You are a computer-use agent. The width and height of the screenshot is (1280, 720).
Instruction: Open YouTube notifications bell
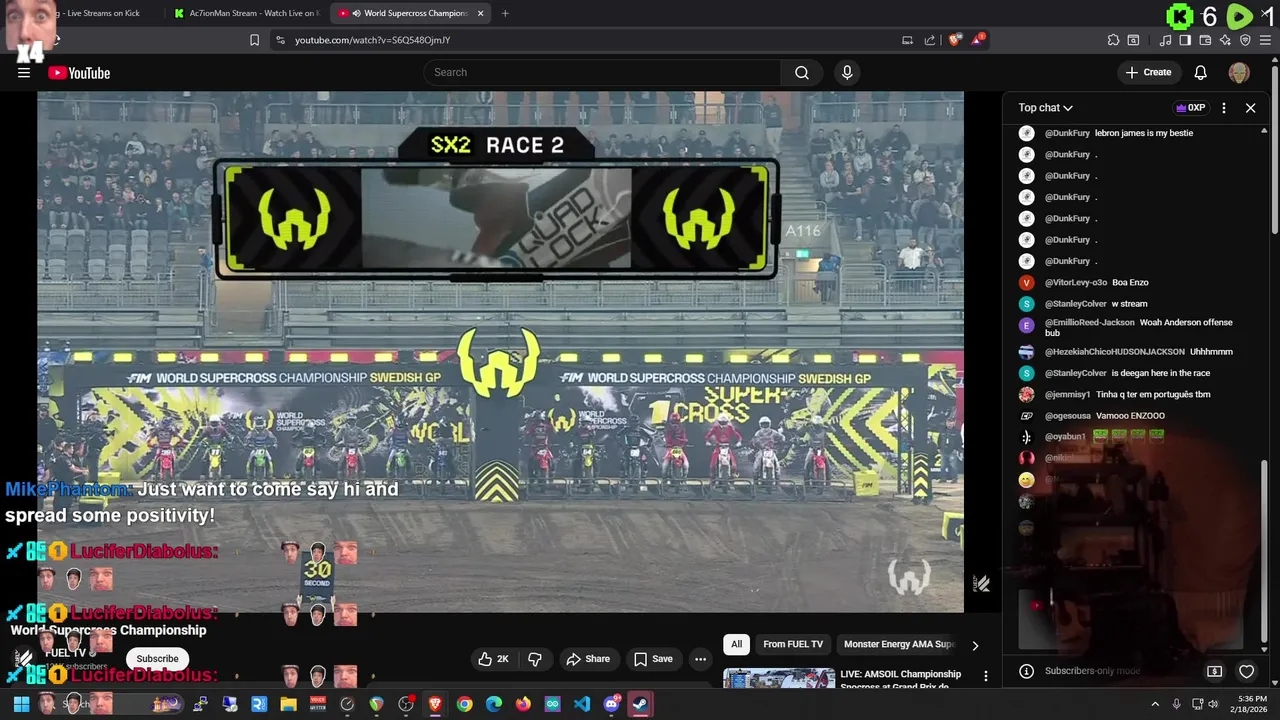pyautogui.click(x=1201, y=72)
